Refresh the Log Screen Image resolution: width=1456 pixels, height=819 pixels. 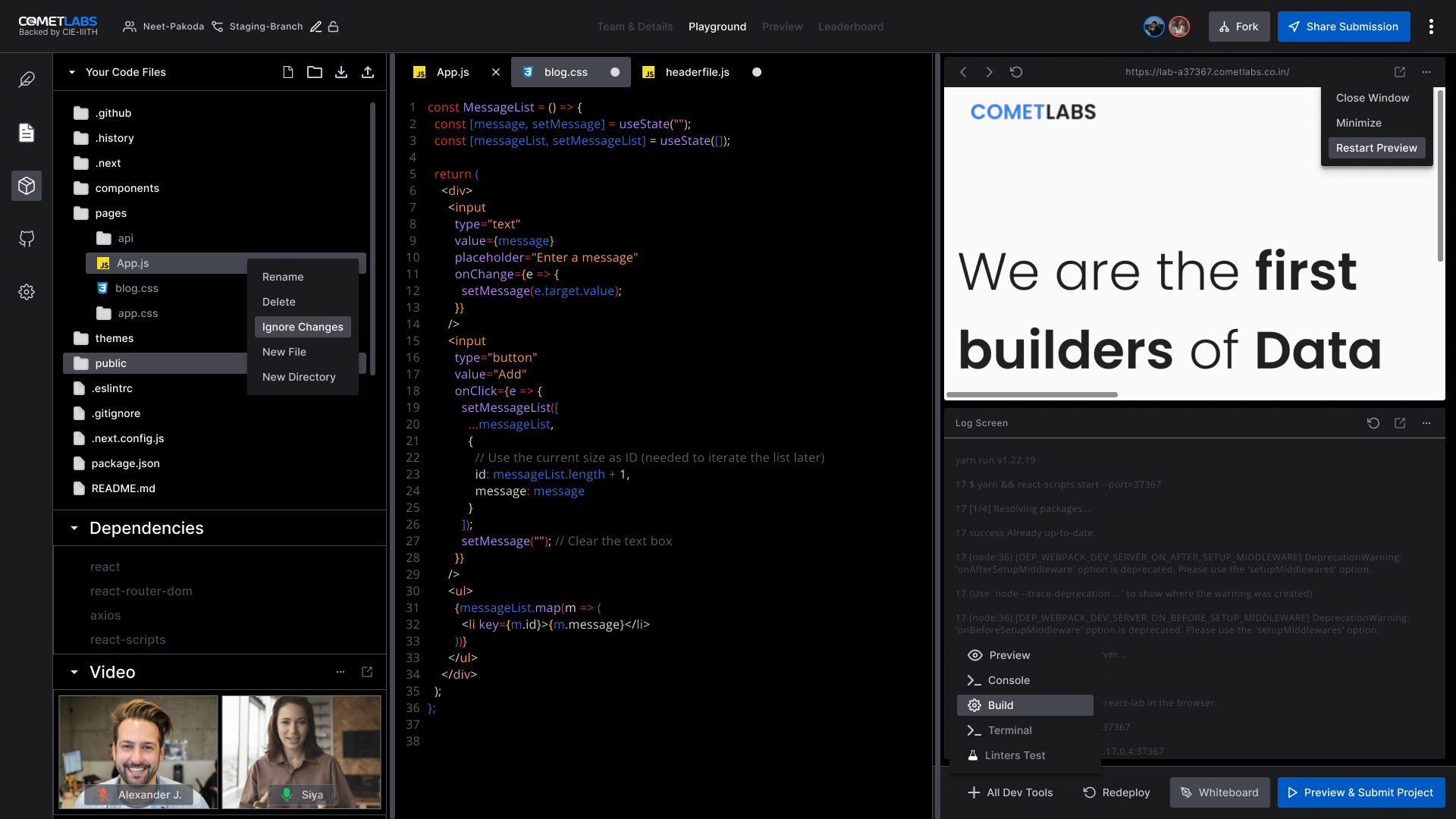tap(1373, 423)
